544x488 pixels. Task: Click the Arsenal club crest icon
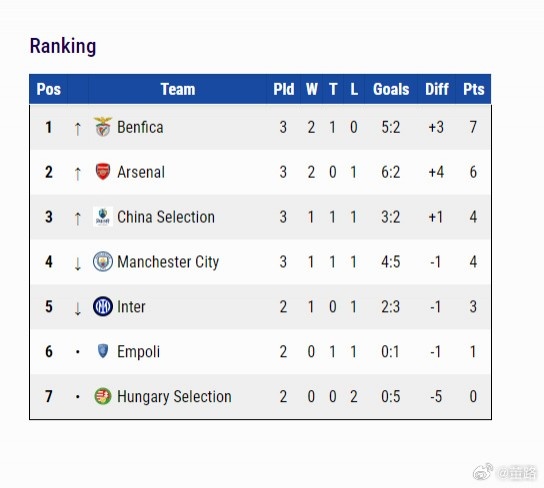(x=103, y=171)
